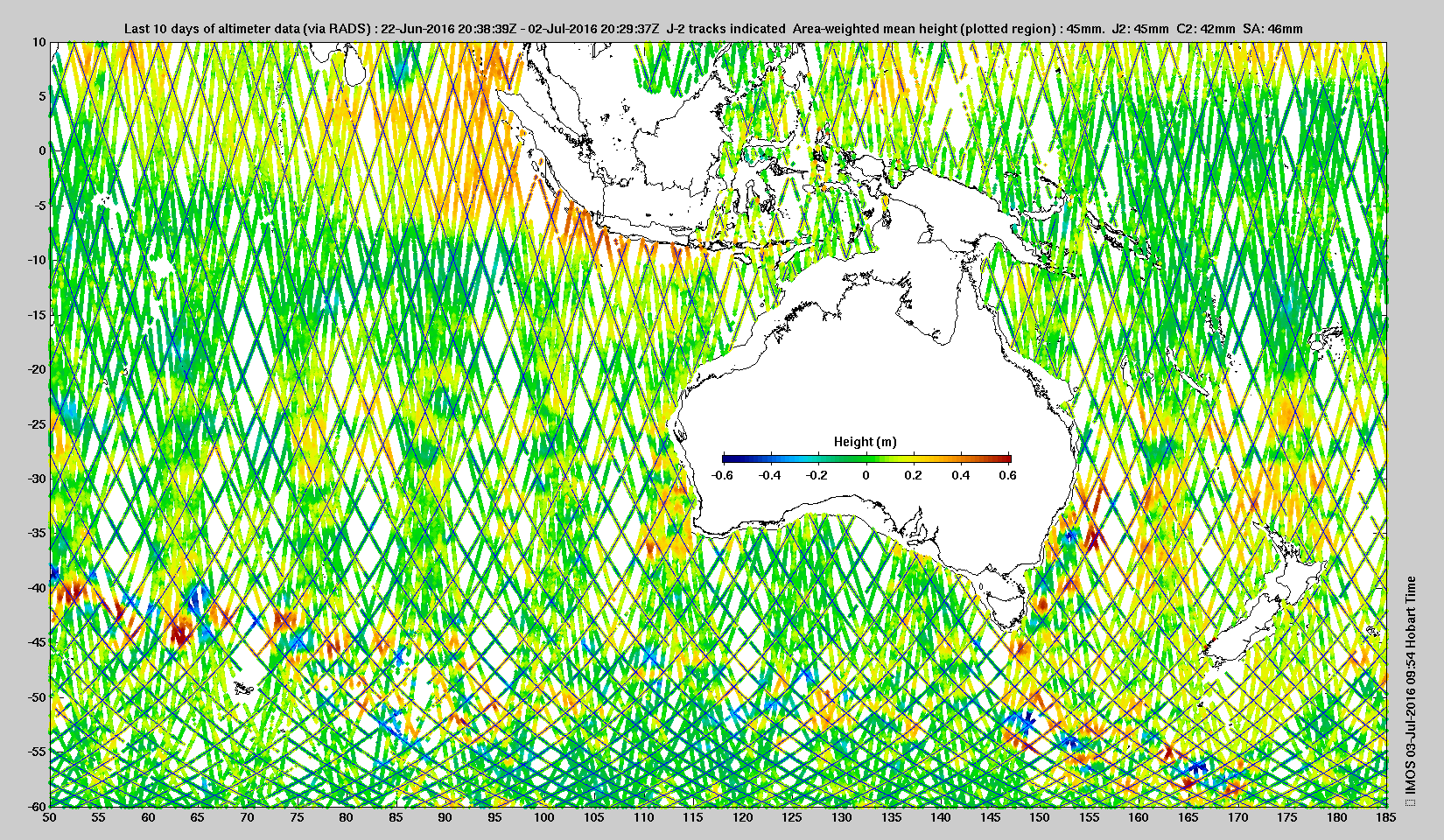Click longitude axis label '175'
This screenshot has width=1444, height=840.
(1287, 817)
